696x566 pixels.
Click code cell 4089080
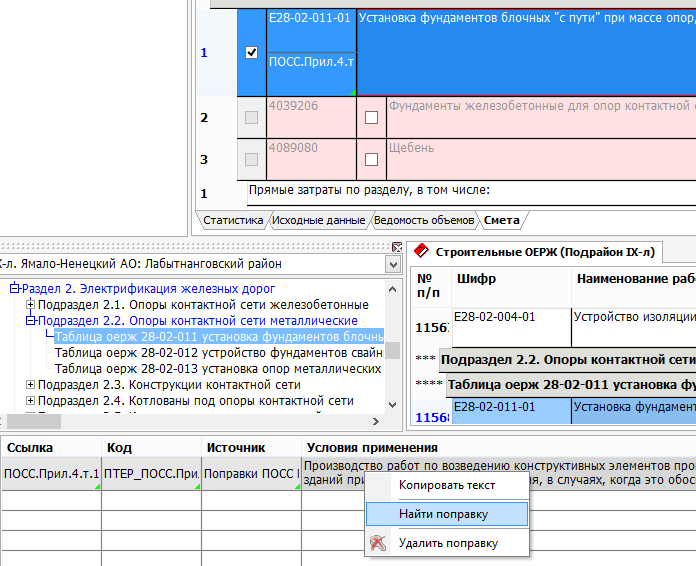point(311,159)
